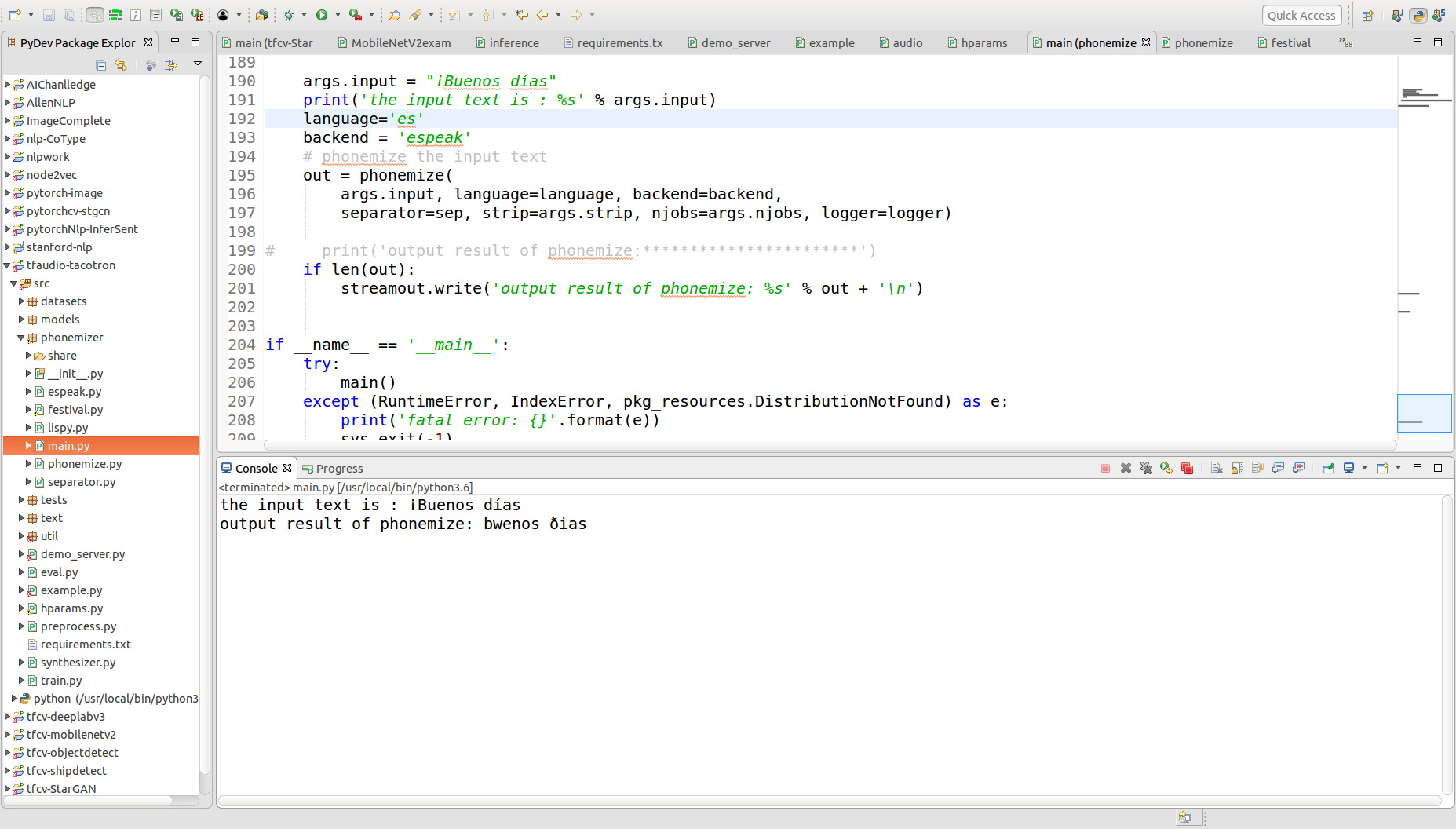Collapse all in PyDev Package Explorer
This screenshot has width=1456, height=829.
pyautogui.click(x=100, y=65)
